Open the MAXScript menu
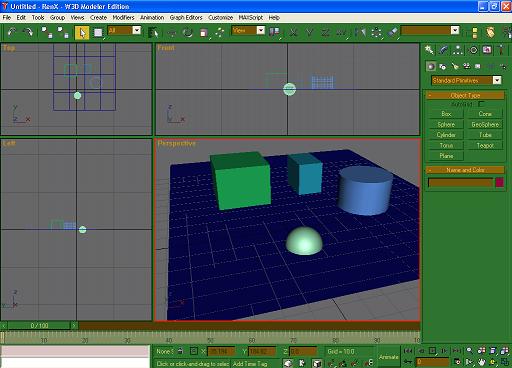 250,17
